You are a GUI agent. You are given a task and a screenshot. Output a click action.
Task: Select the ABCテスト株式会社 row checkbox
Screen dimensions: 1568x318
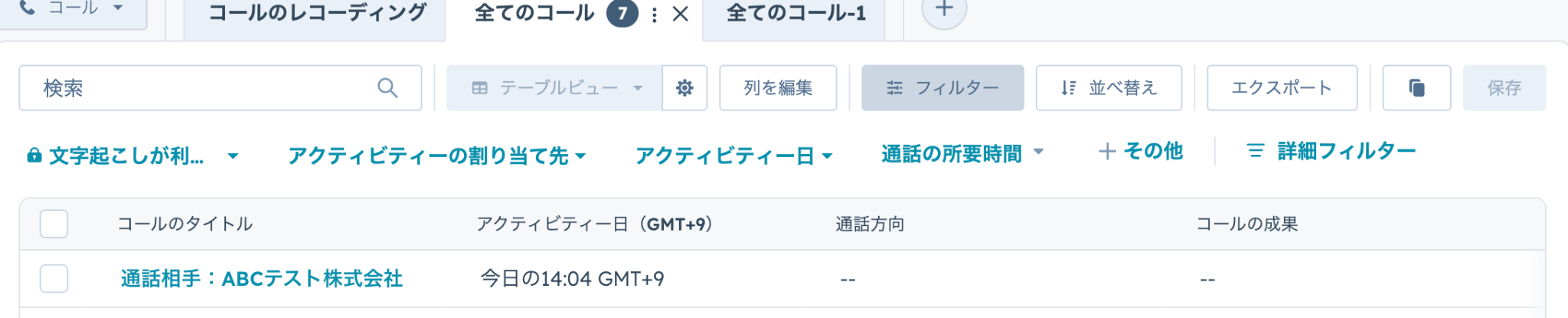tap(54, 279)
